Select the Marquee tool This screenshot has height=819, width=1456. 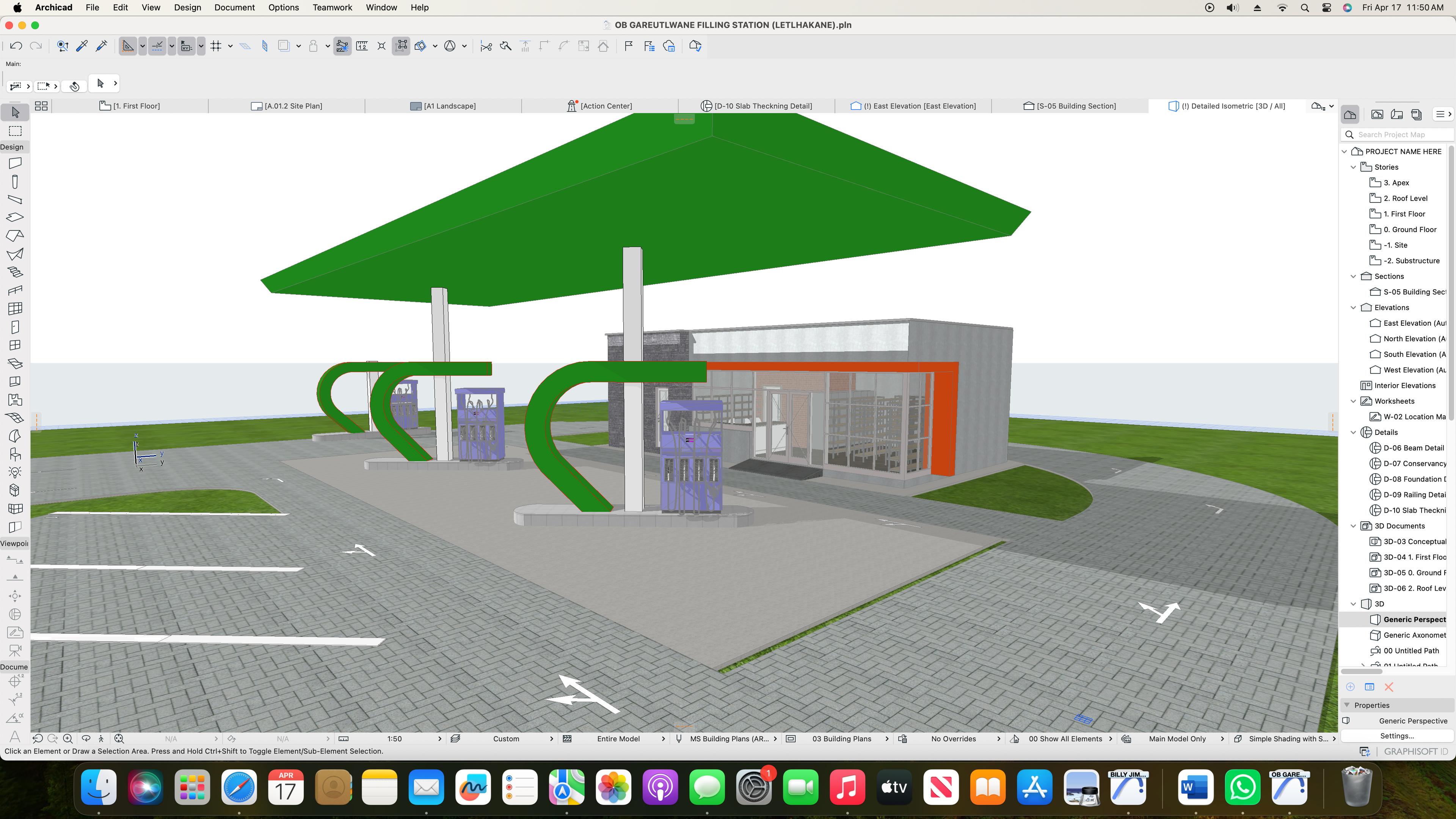tap(15, 131)
